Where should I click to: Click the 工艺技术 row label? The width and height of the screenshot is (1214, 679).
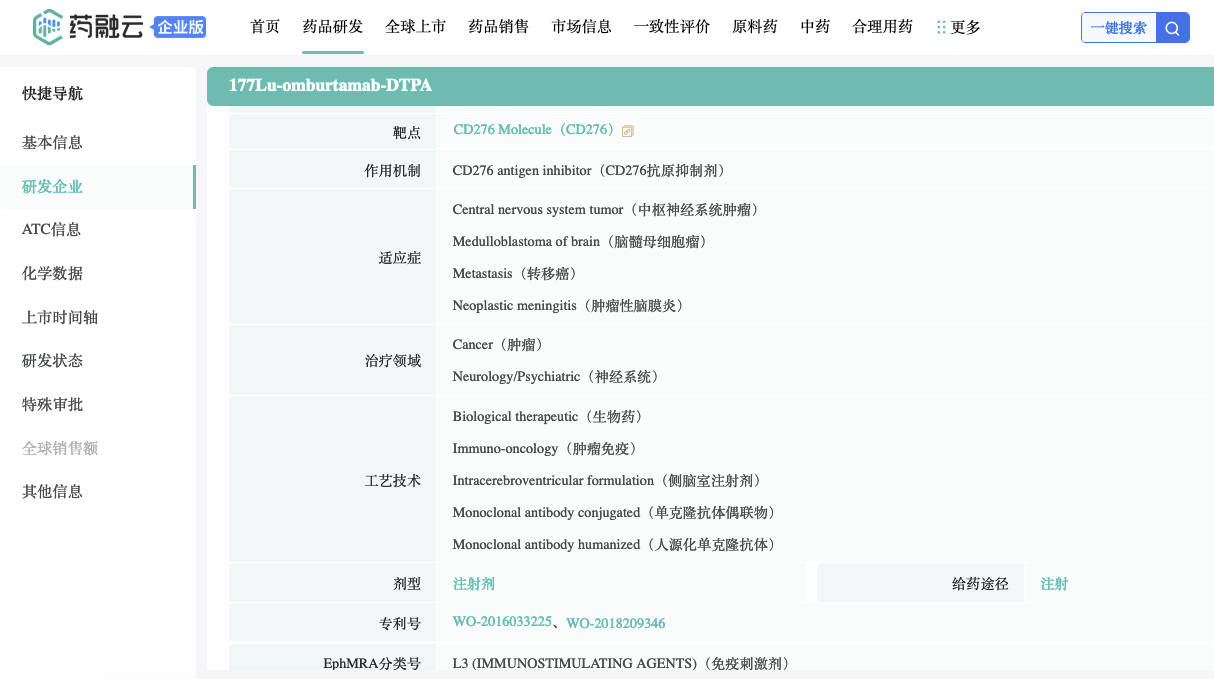pos(393,481)
